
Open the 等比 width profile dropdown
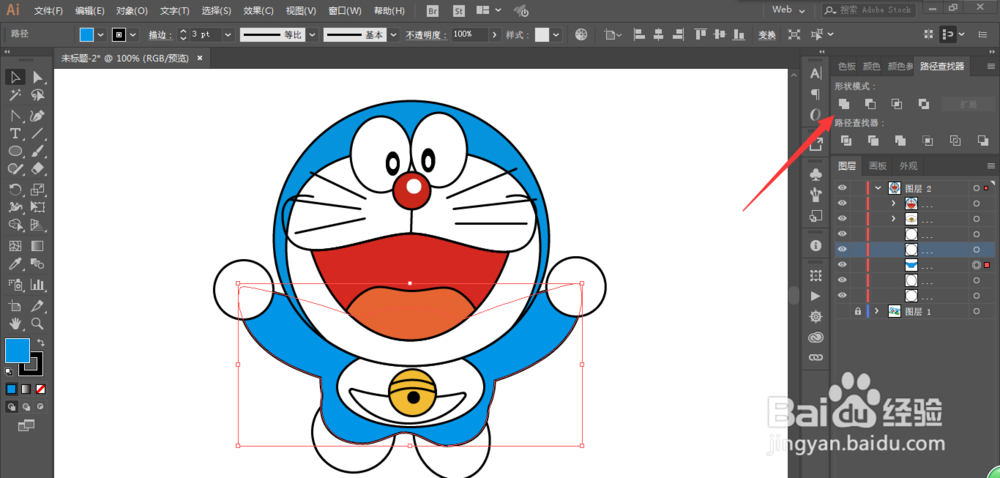pos(312,34)
